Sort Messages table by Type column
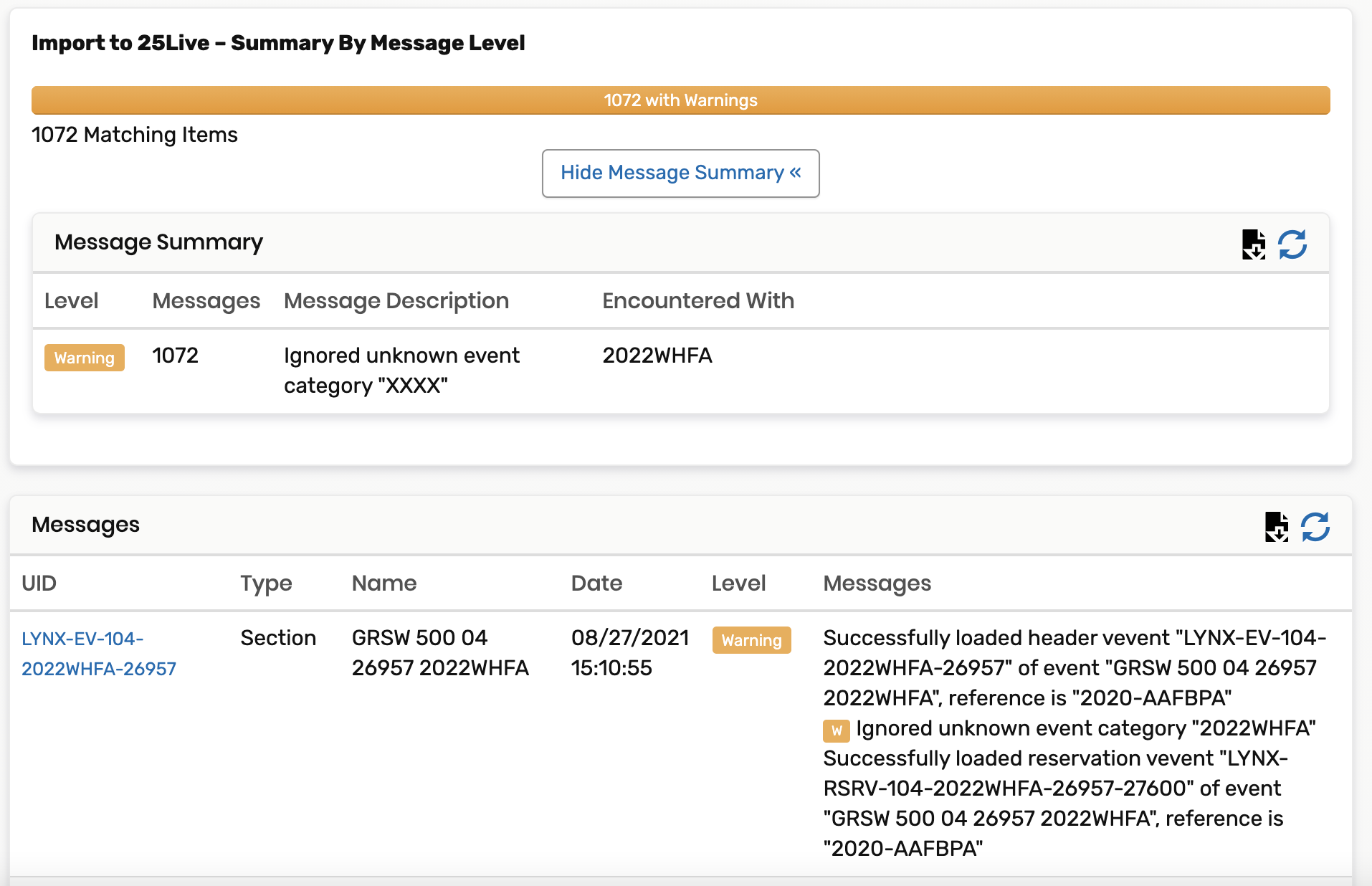 266,583
